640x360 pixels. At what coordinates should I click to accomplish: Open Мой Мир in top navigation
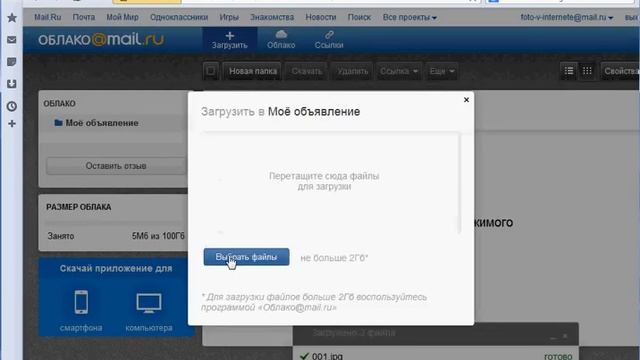point(122,17)
